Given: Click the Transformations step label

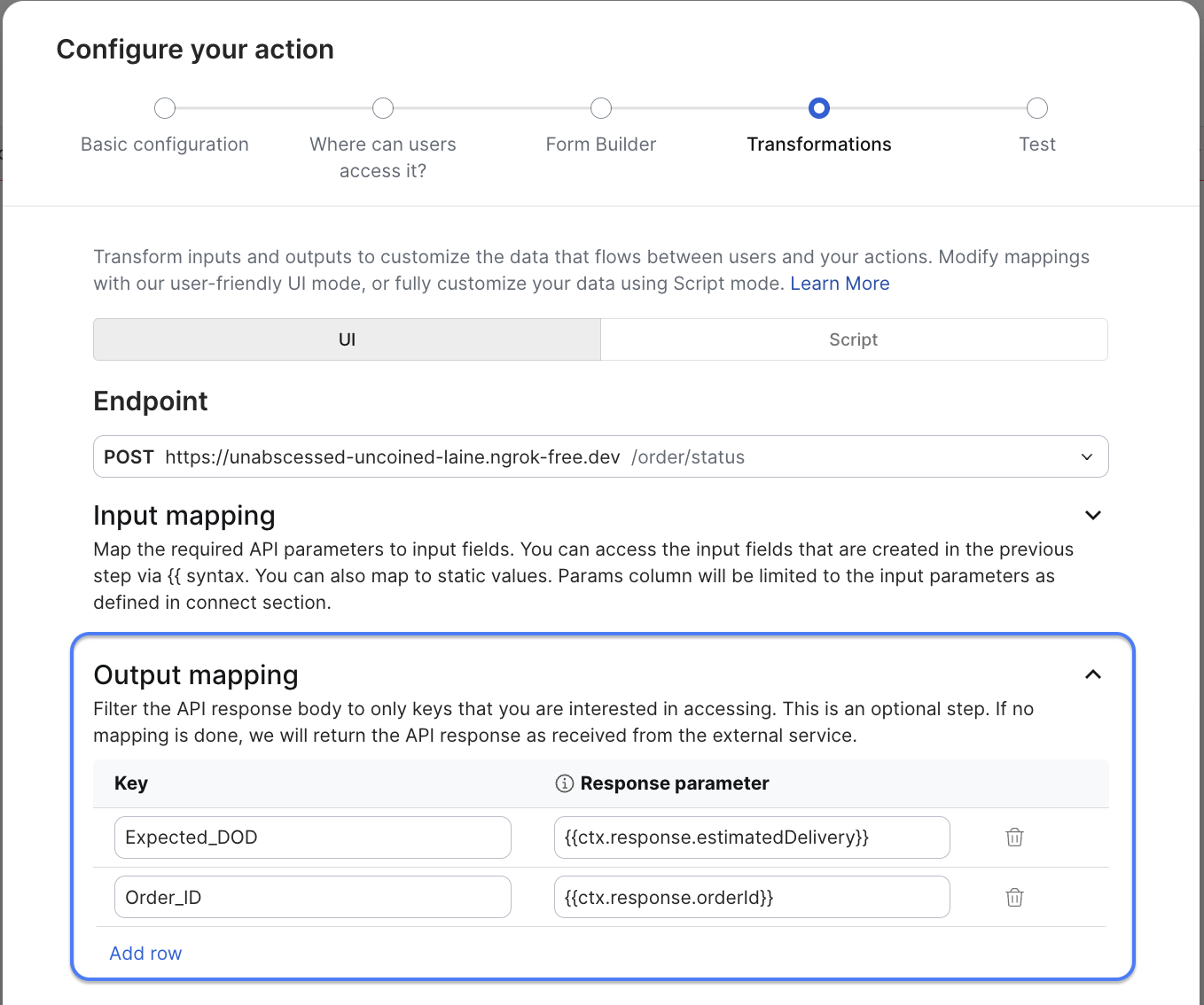Looking at the screenshot, I should click(819, 144).
